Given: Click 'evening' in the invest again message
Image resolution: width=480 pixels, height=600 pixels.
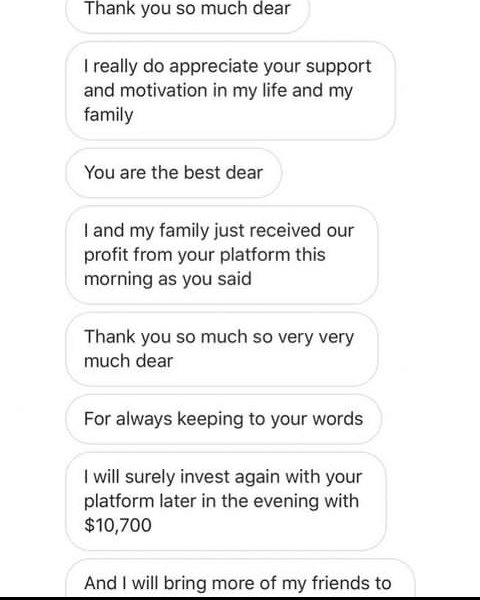Looking at the screenshot, I should [x=286, y=501].
